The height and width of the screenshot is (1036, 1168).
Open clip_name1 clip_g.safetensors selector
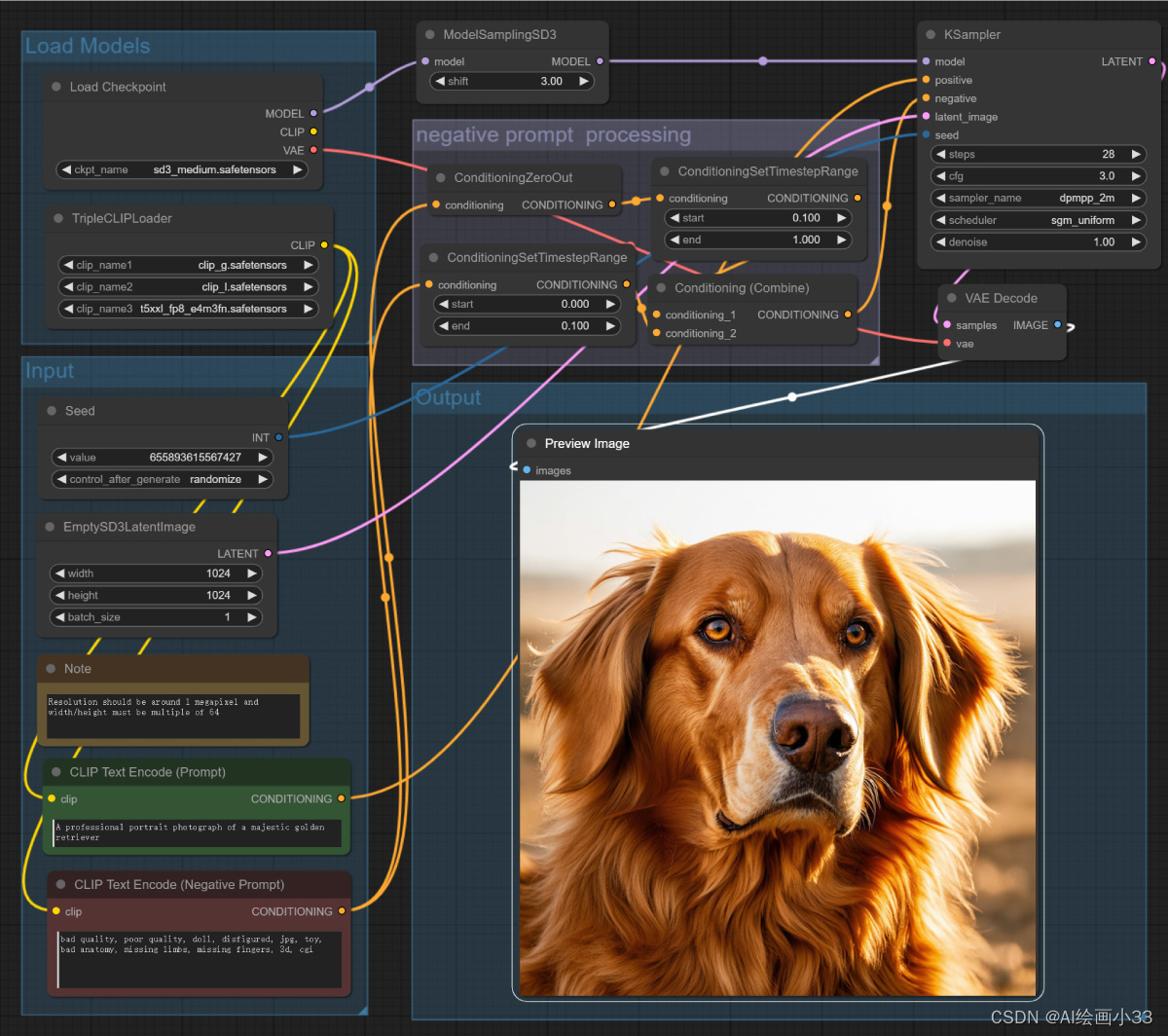coord(188,265)
